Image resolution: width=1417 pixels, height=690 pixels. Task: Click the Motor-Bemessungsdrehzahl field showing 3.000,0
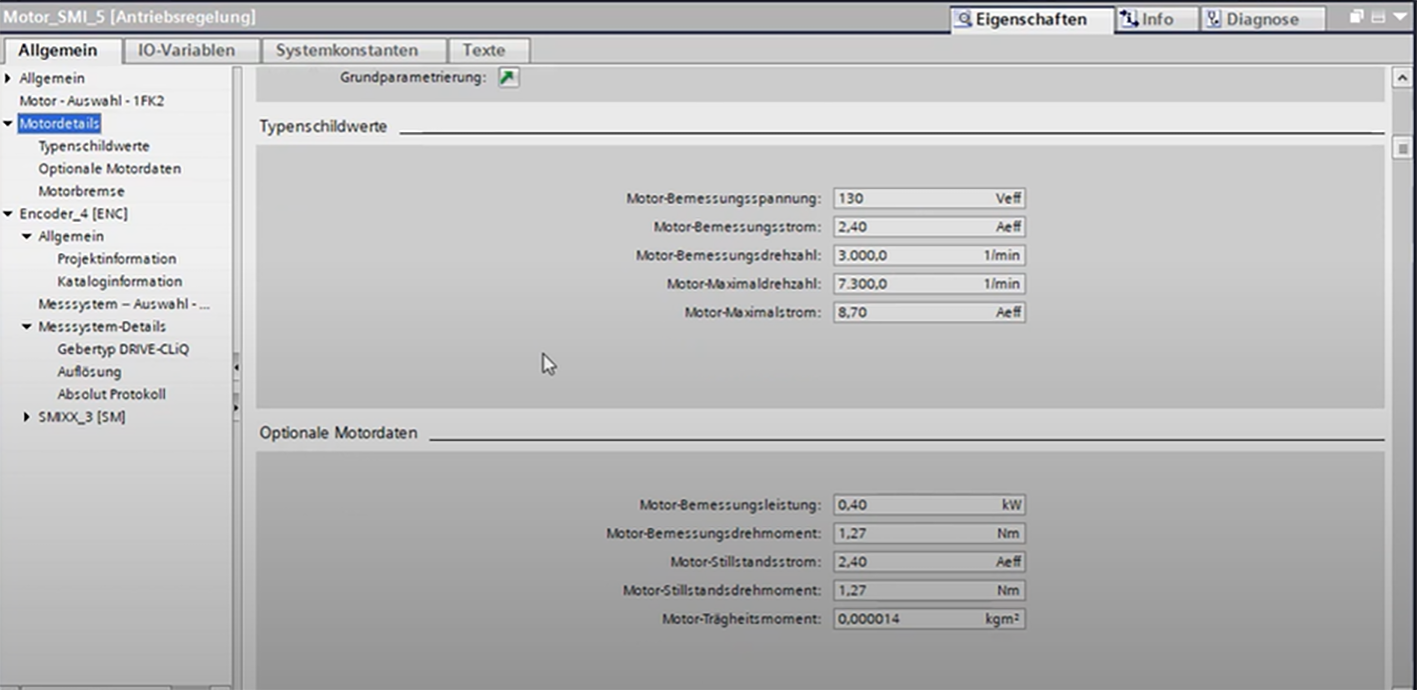929,255
